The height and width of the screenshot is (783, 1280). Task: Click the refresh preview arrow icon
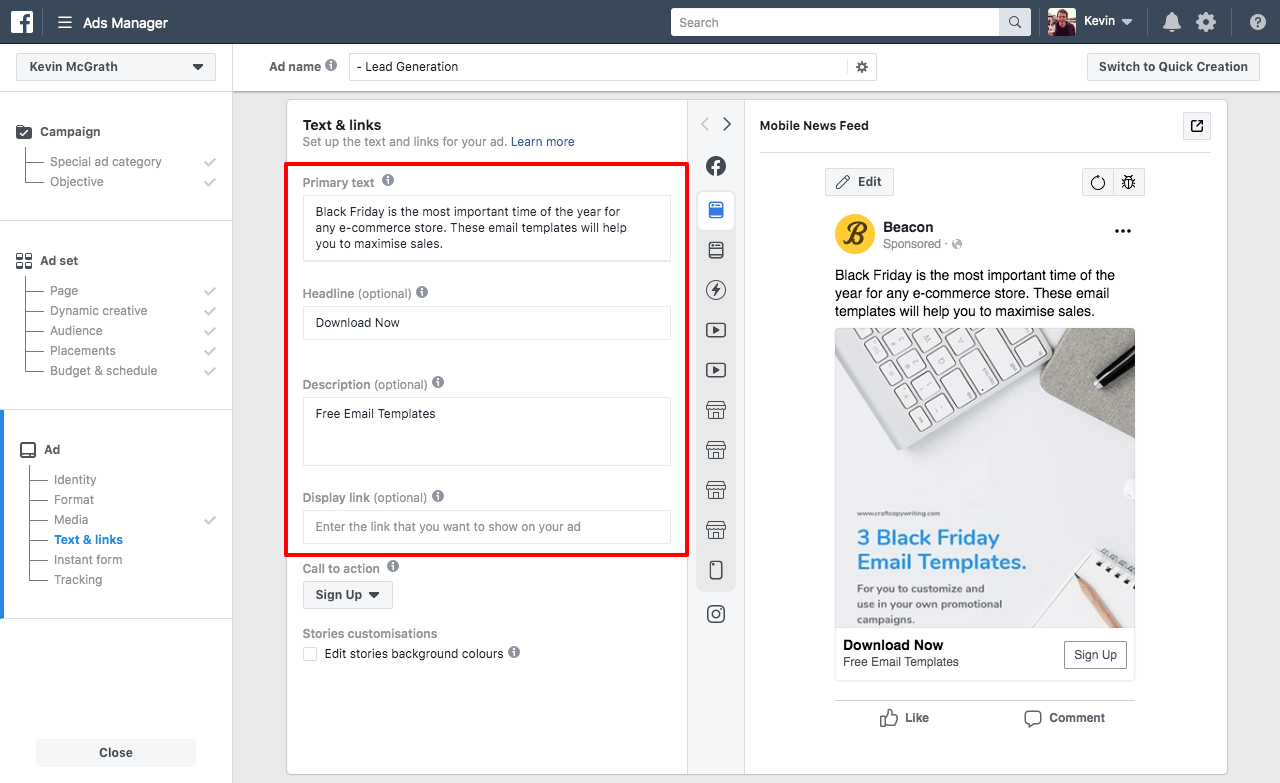(1097, 182)
